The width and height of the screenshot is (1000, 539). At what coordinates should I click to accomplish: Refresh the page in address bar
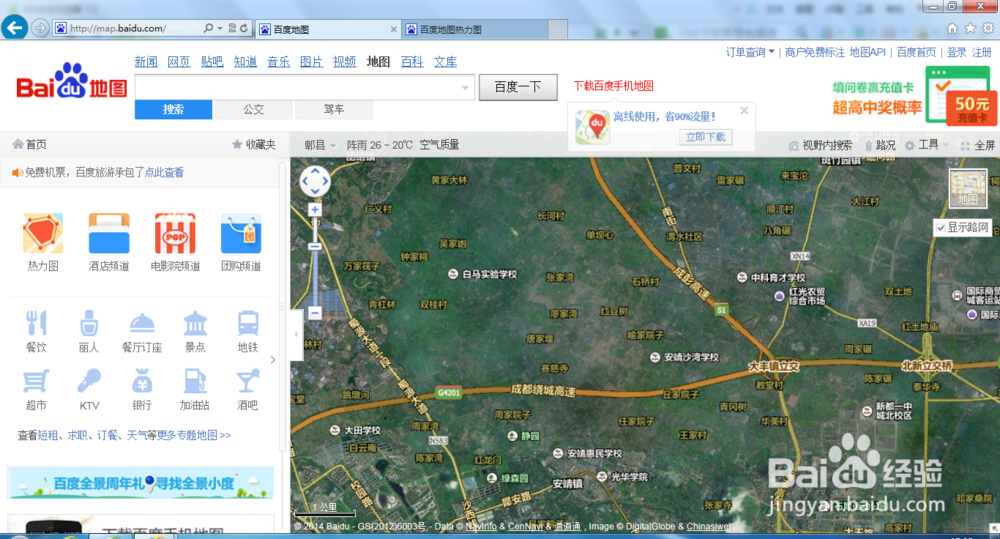[x=244, y=28]
